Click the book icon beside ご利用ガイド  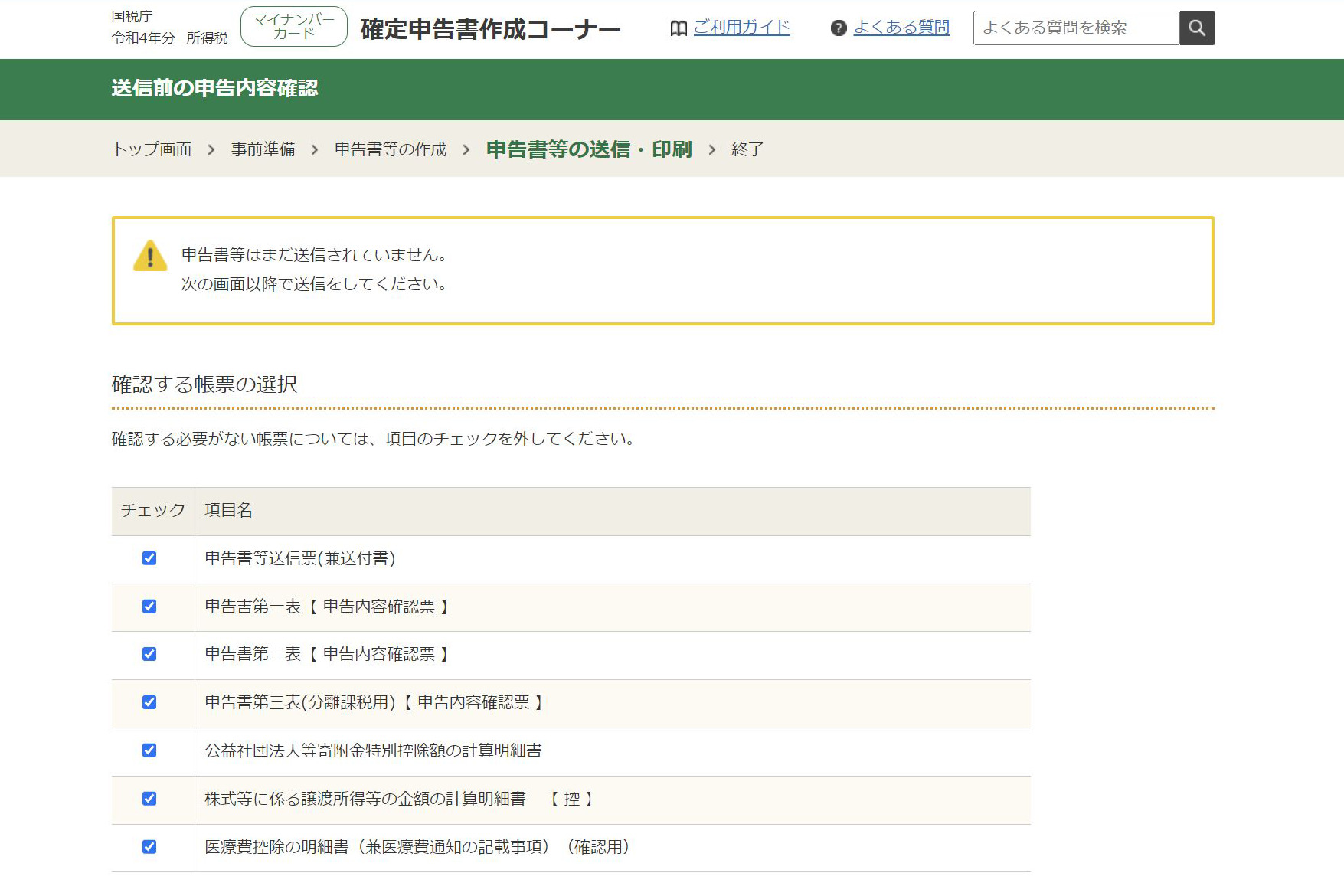coord(679,28)
